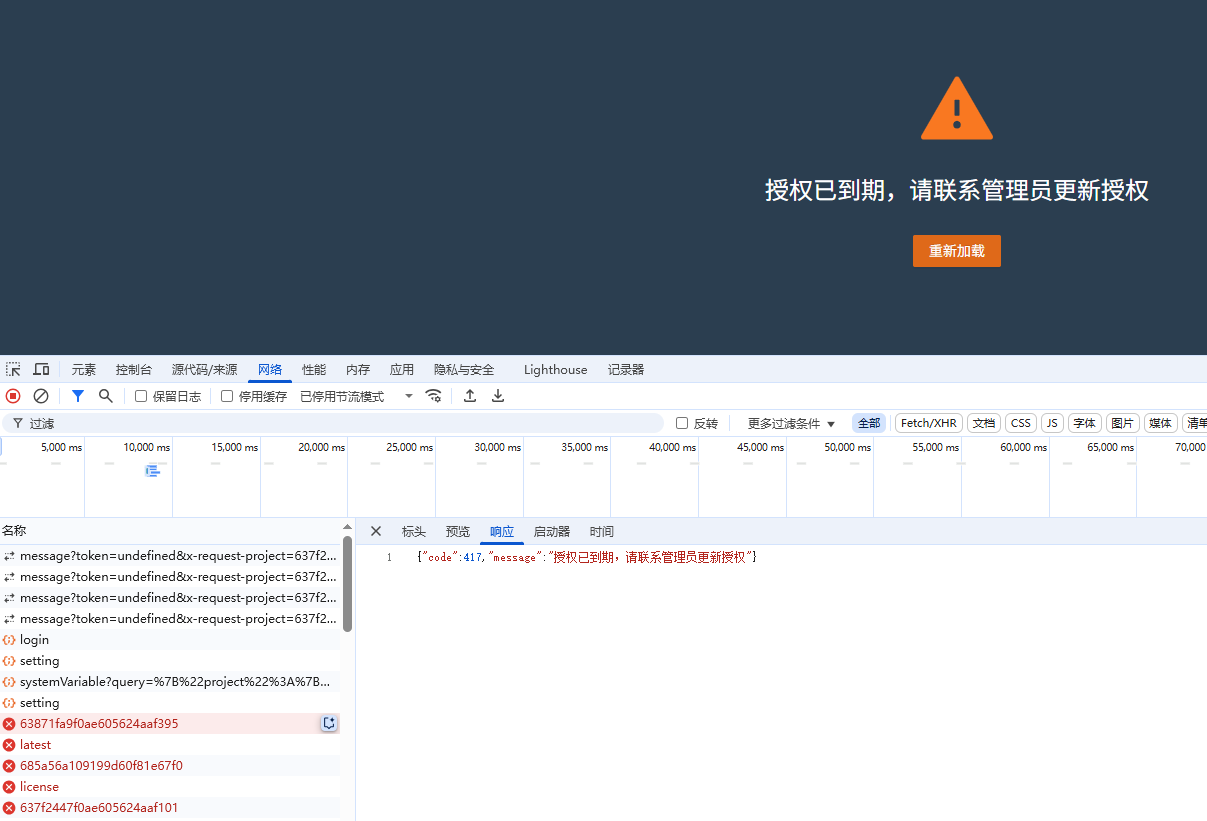Enable the 停用缓存 checkbox
The height and width of the screenshot is (821, 1207).
[227, 396]
